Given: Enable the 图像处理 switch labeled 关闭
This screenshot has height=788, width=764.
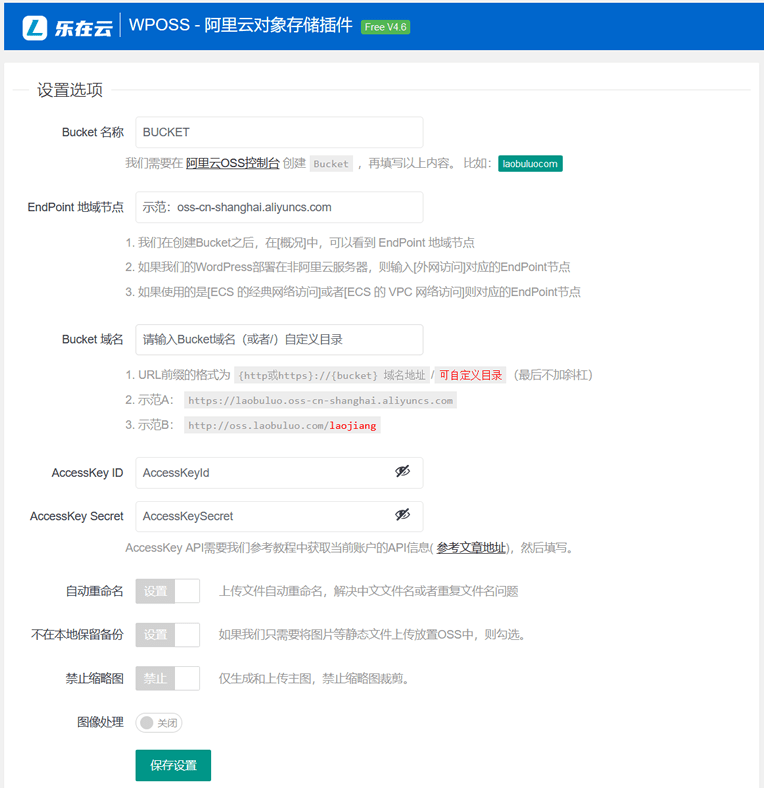Looking at the screenshot, I should (159, 723).
